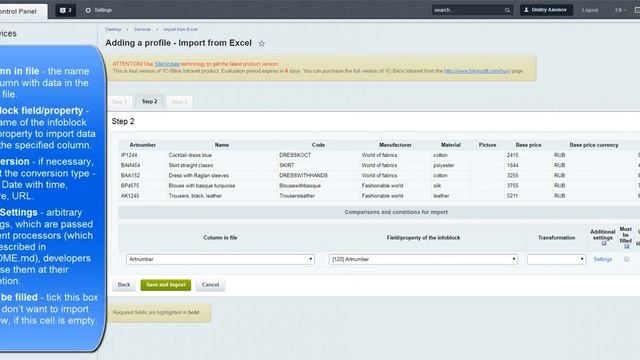Add the page to favorites with the star
This screenshot has height=360, width=640.
(x=262, y=43)
